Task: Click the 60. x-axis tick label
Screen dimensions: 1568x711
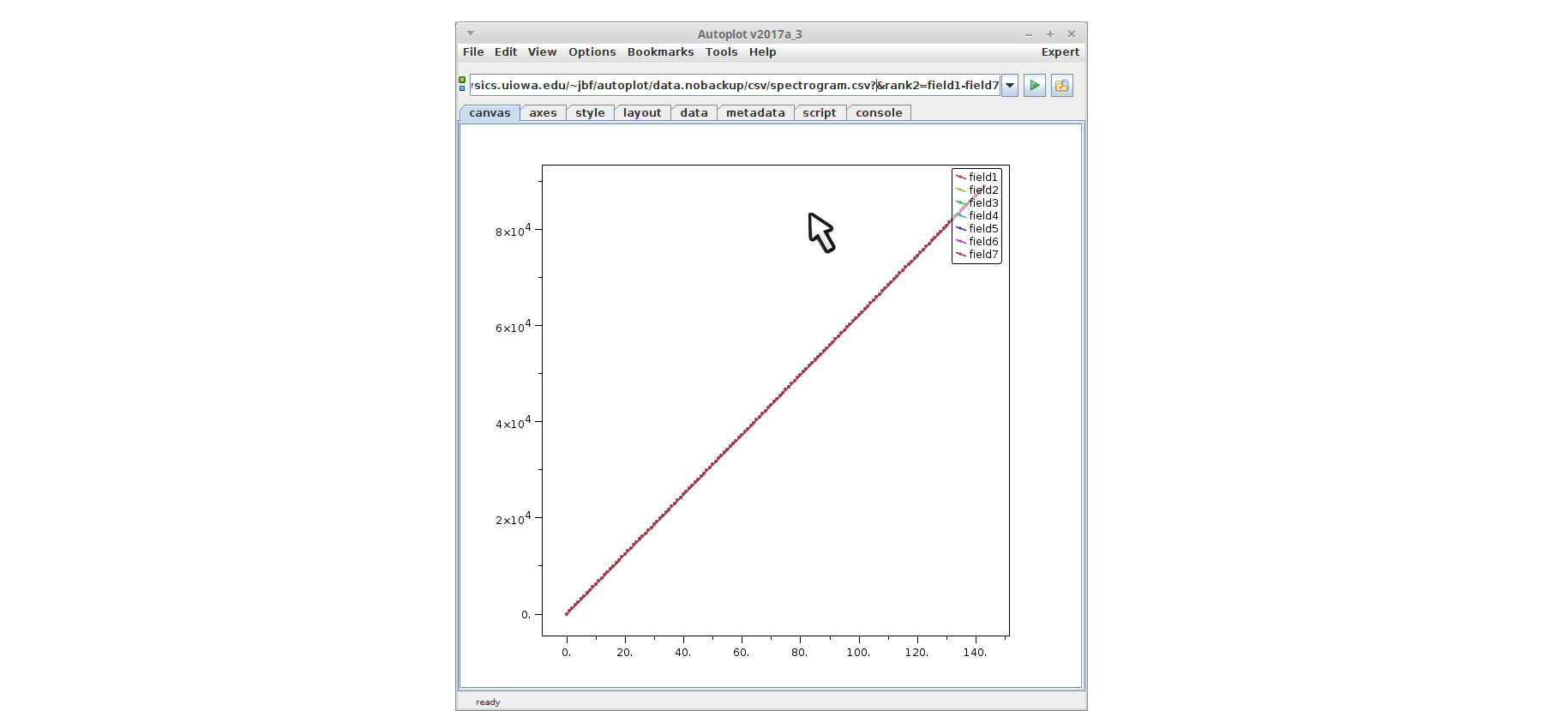Action: pyautogui.click(x=741, y=653)
